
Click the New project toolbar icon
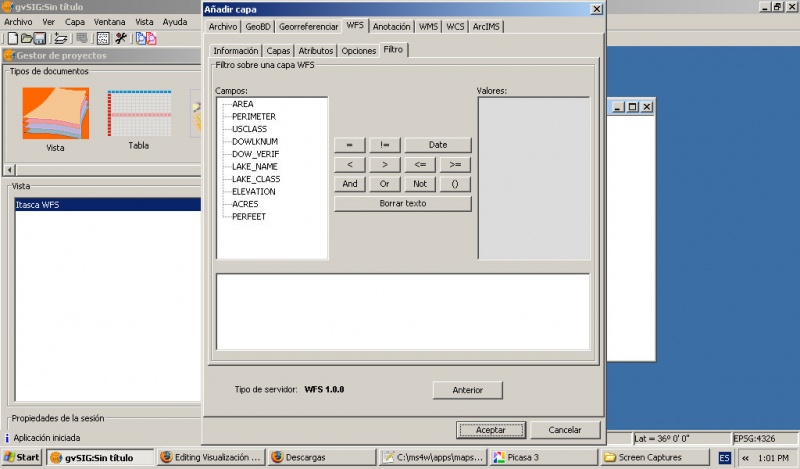(x=12, y=38)
